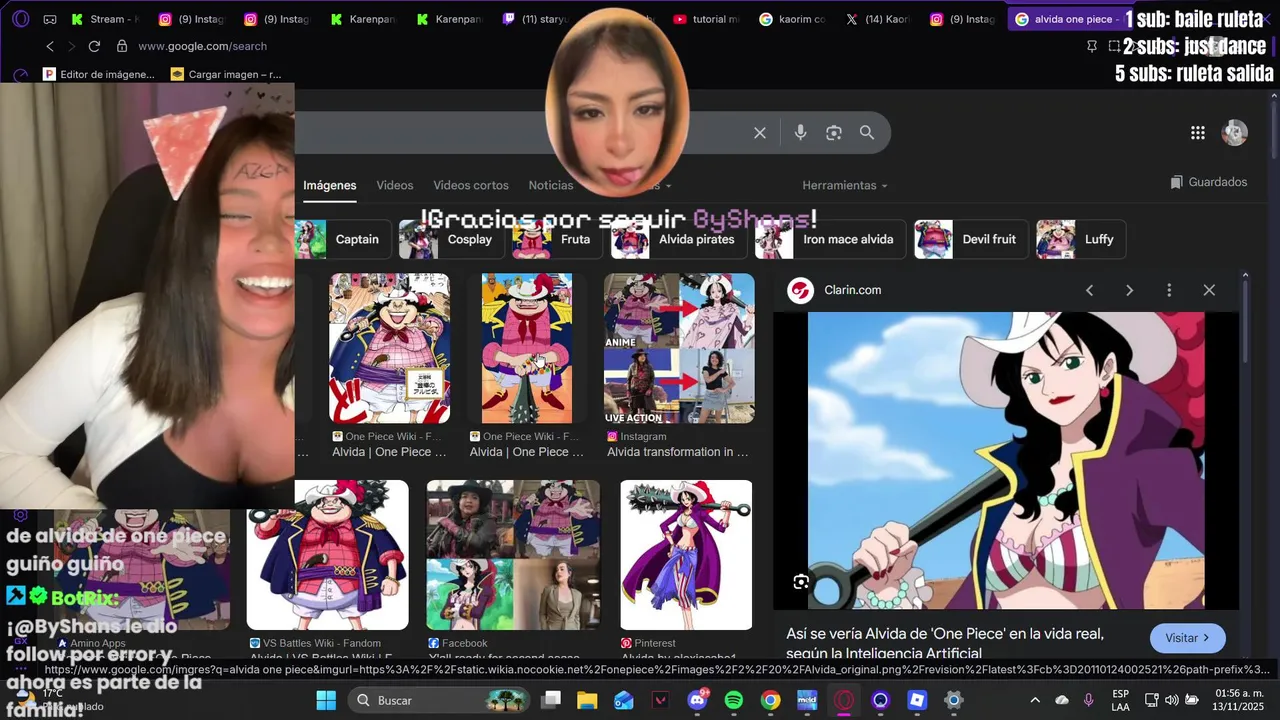Open OBS Studio from the taskbar

(880, 700)
